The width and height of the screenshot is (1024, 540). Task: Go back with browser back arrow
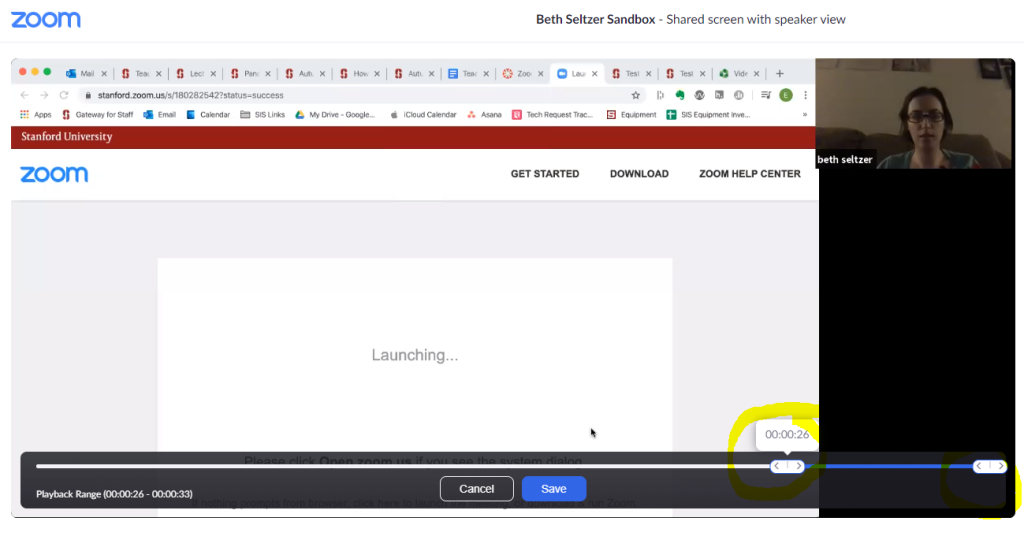click(x=25, y=95)
